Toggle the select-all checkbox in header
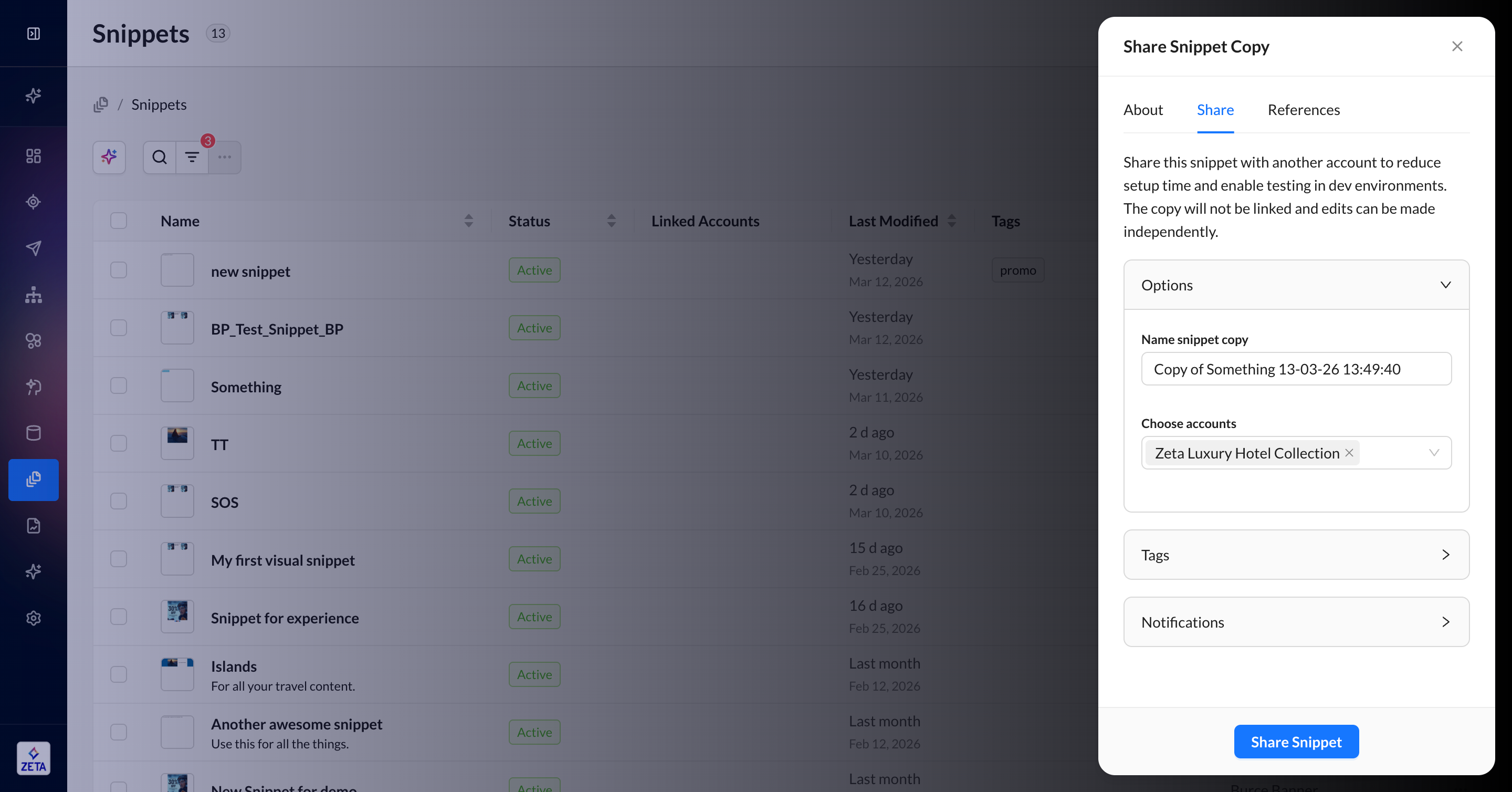This screenshot has height=792, width=1512. [x=119, y=221]
